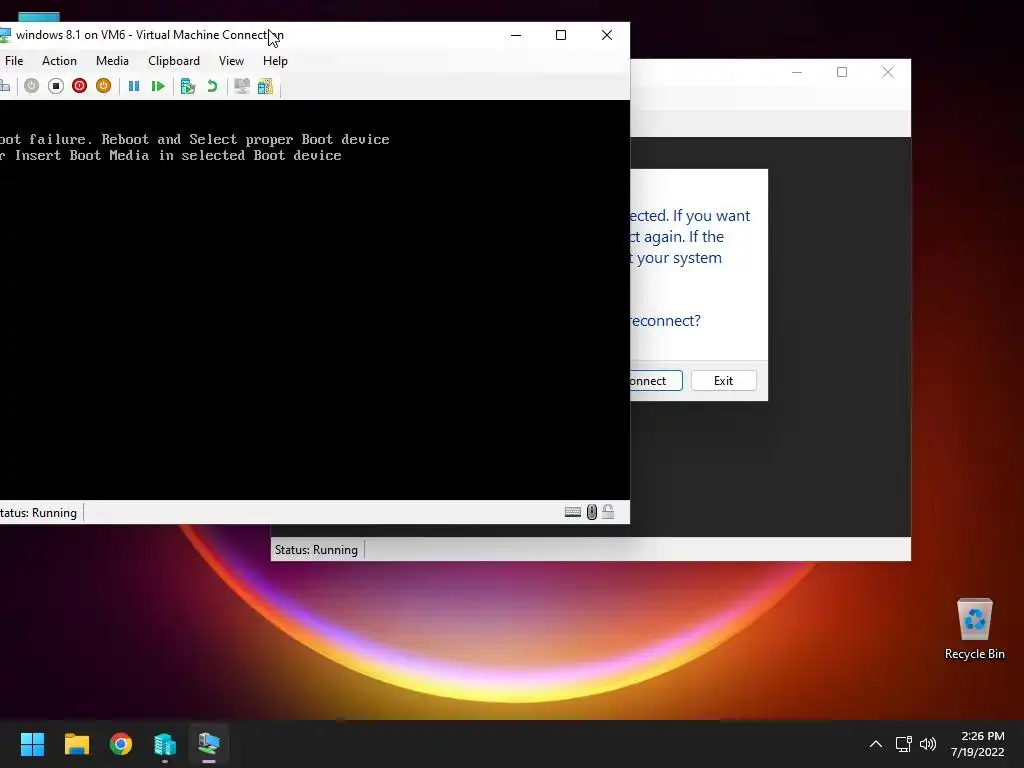Click the orange Save state icon

[x=103, y=86]
